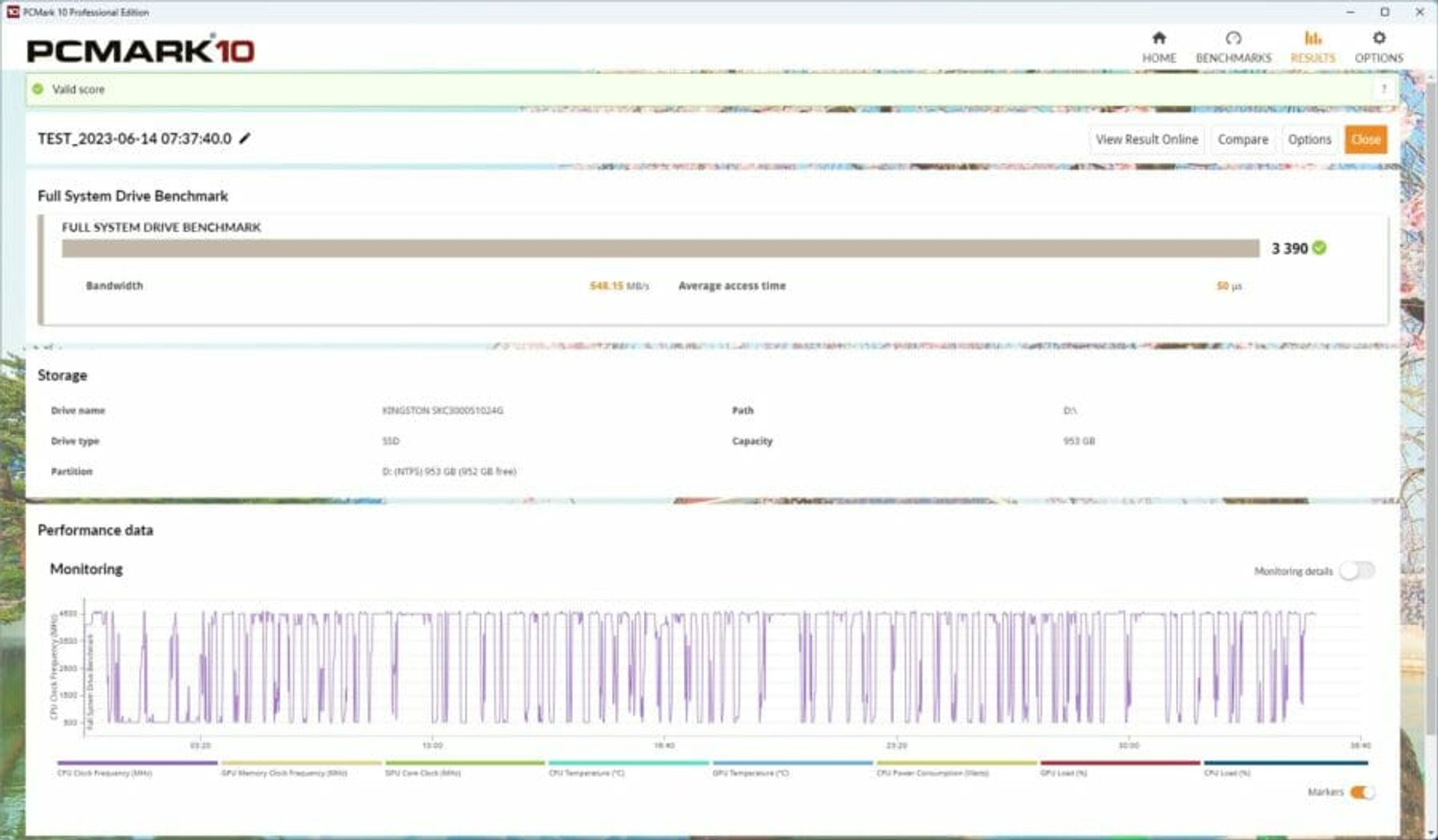This screenshot has width=1438, height=840.
Task: Click the FULL SYSTEM DRIVE BENCHMARK label
Action: [161, 227]
